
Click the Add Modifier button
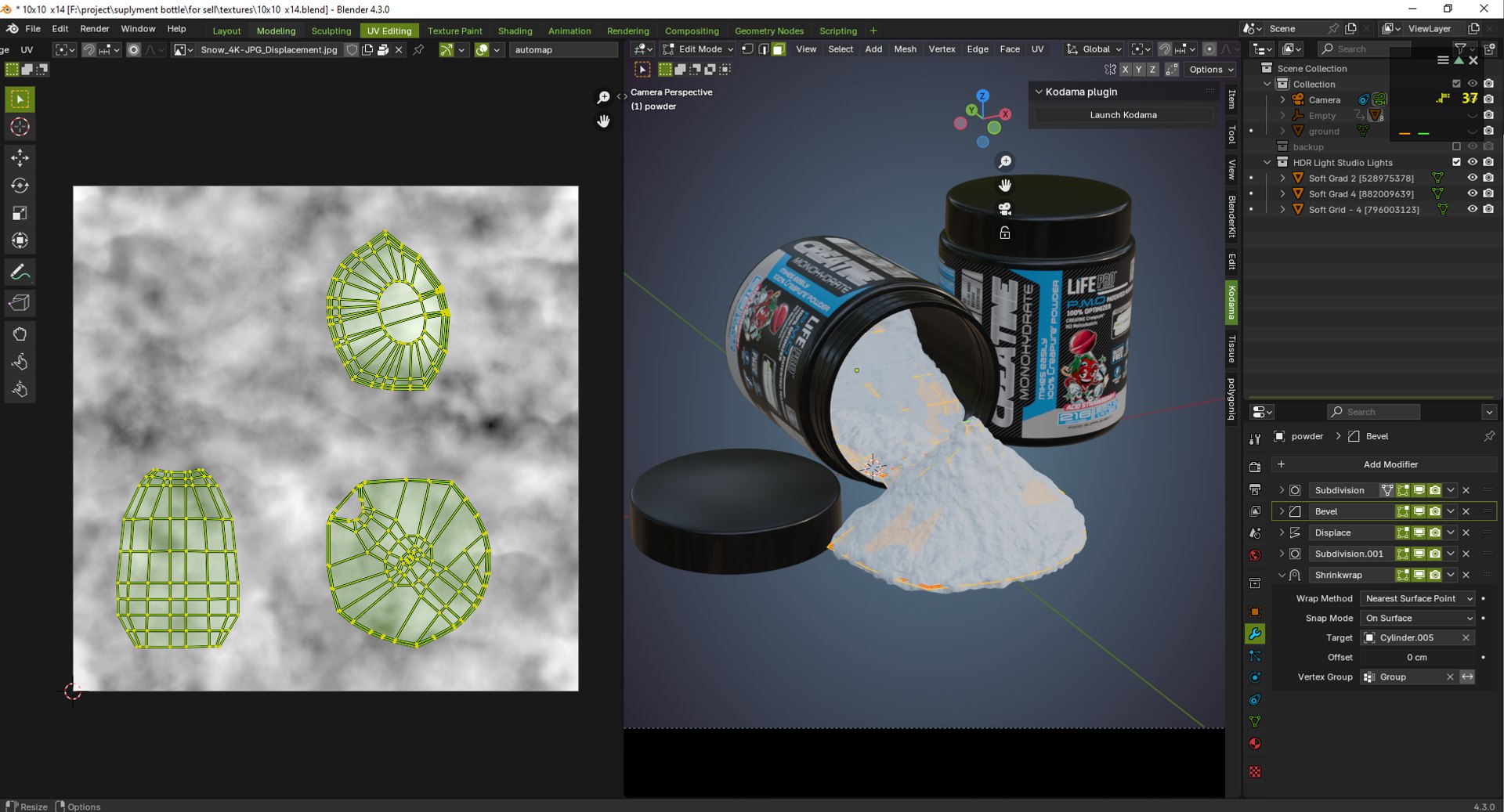(1384, 464)
